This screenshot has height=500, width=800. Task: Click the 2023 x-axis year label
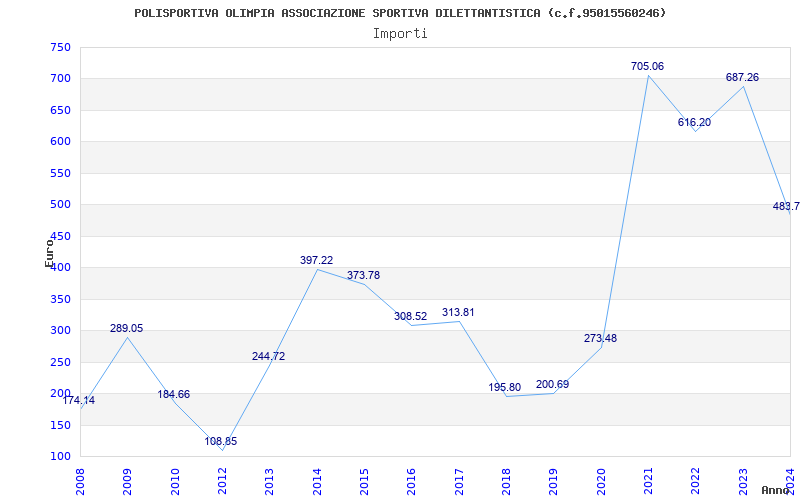point(743,482)
